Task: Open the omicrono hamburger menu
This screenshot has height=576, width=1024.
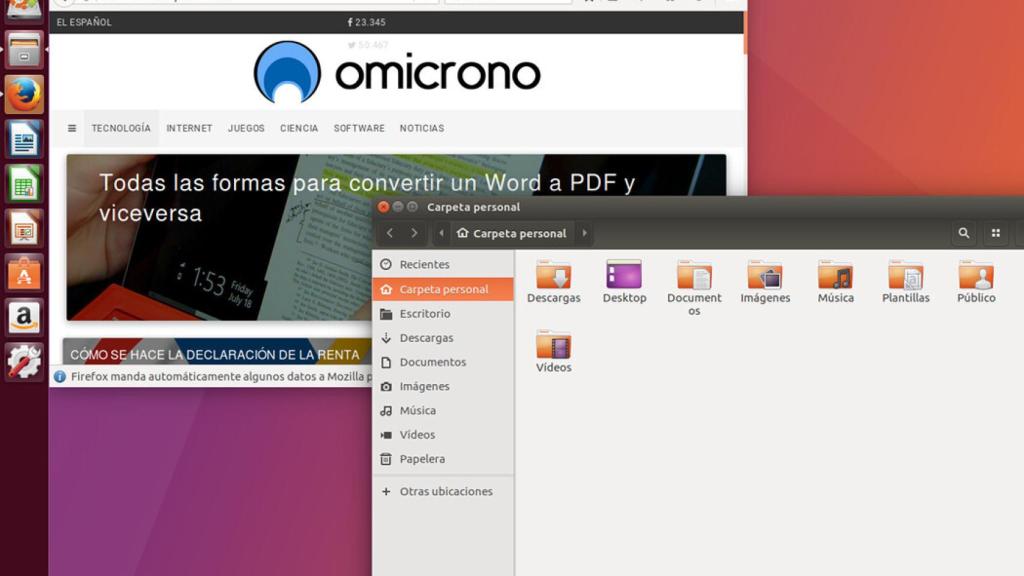Action: tap(70, 128)
